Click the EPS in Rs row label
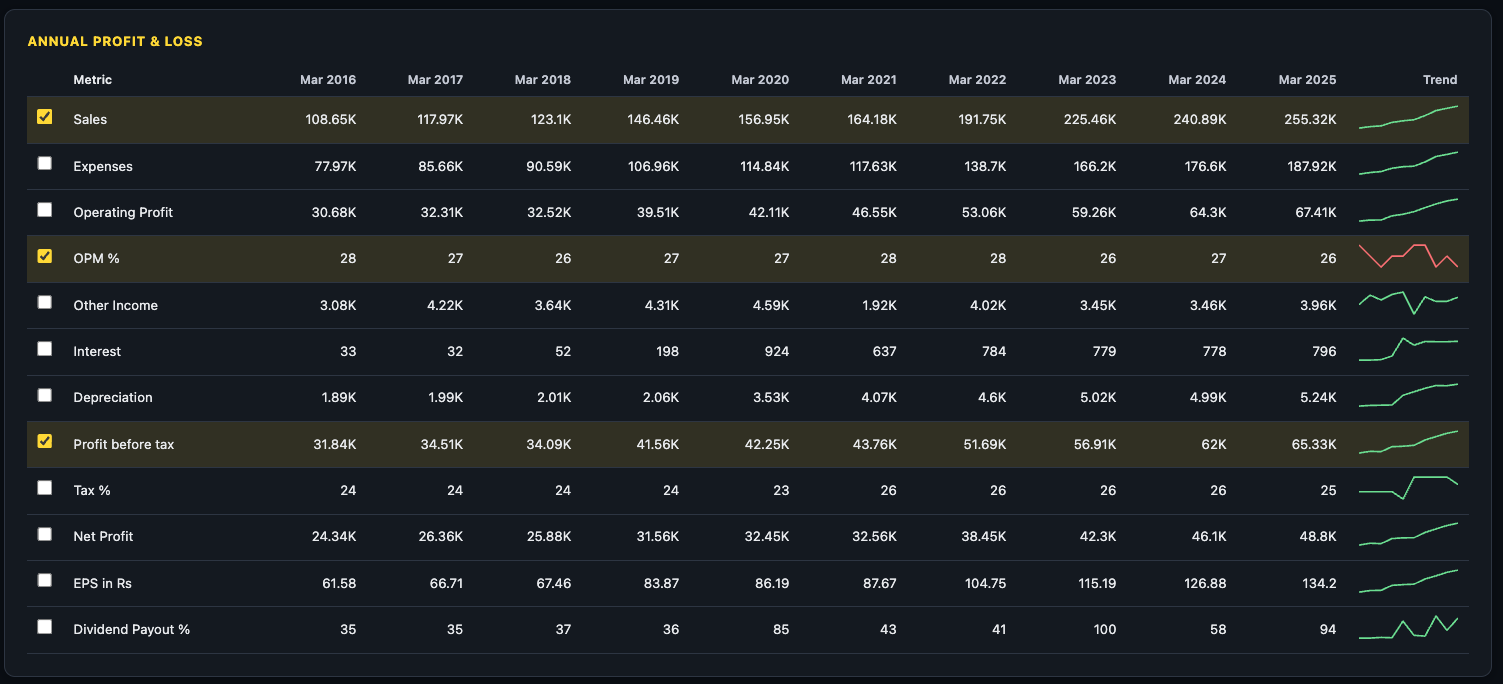 (x=103, y=583)
